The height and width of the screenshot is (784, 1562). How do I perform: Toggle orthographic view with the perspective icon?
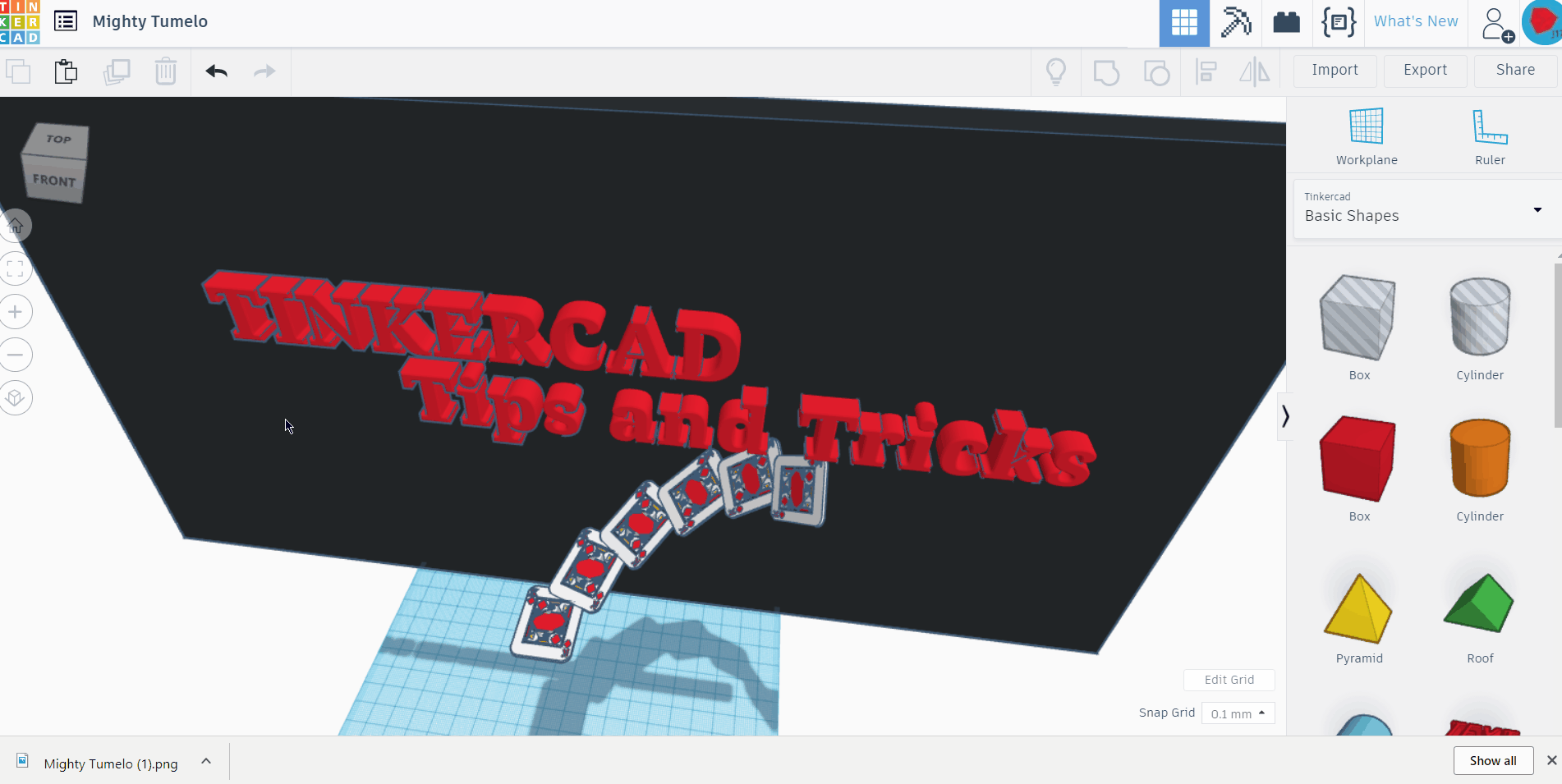pyautogui.click(x=16, y=397)
